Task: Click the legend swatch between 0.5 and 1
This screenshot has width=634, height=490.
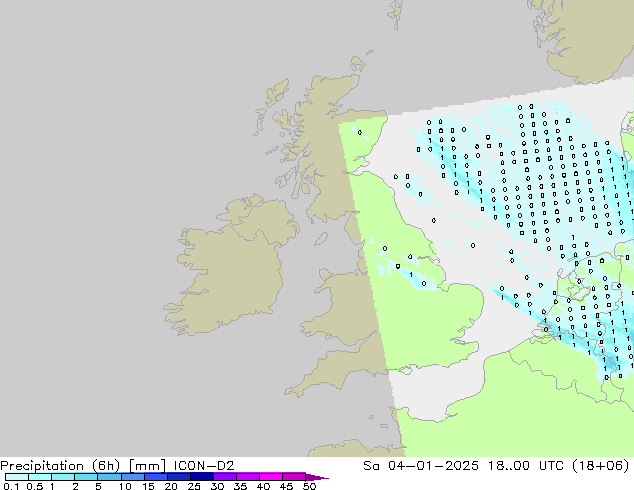Action: [x=40, y=477]
